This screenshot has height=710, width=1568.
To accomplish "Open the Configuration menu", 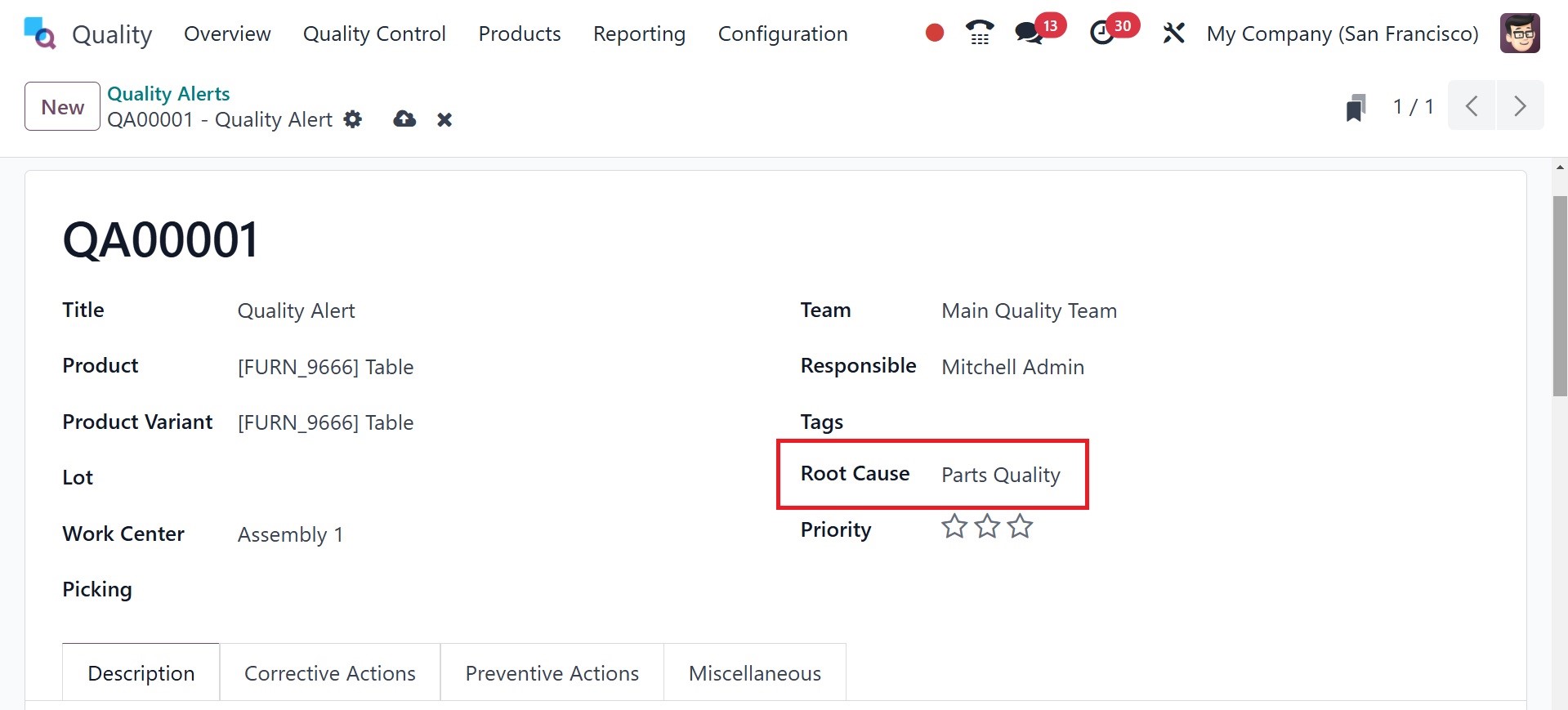I will click(x=782, y=33).
